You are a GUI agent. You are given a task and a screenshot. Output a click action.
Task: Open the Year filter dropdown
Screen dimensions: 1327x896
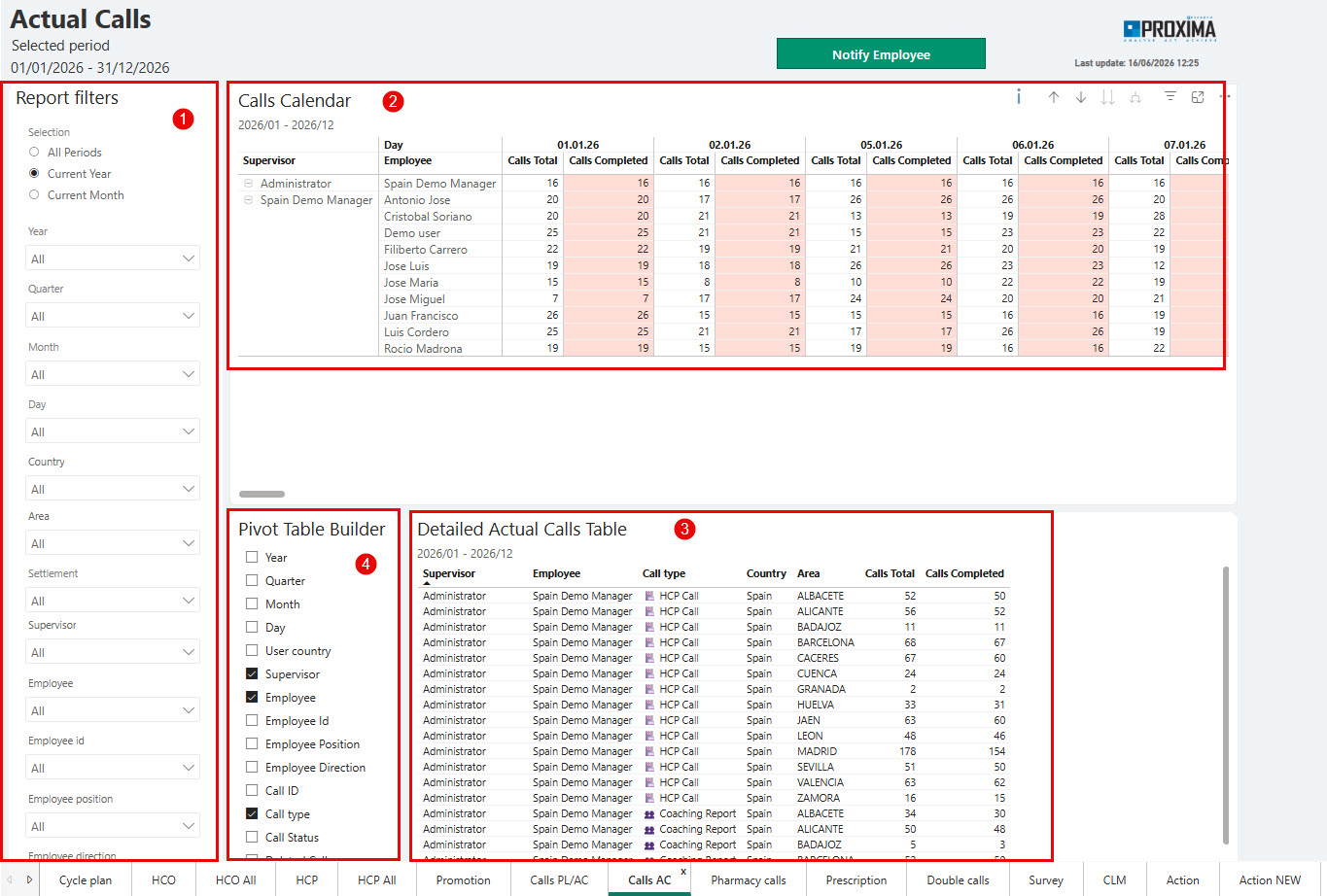click(113, 258)
